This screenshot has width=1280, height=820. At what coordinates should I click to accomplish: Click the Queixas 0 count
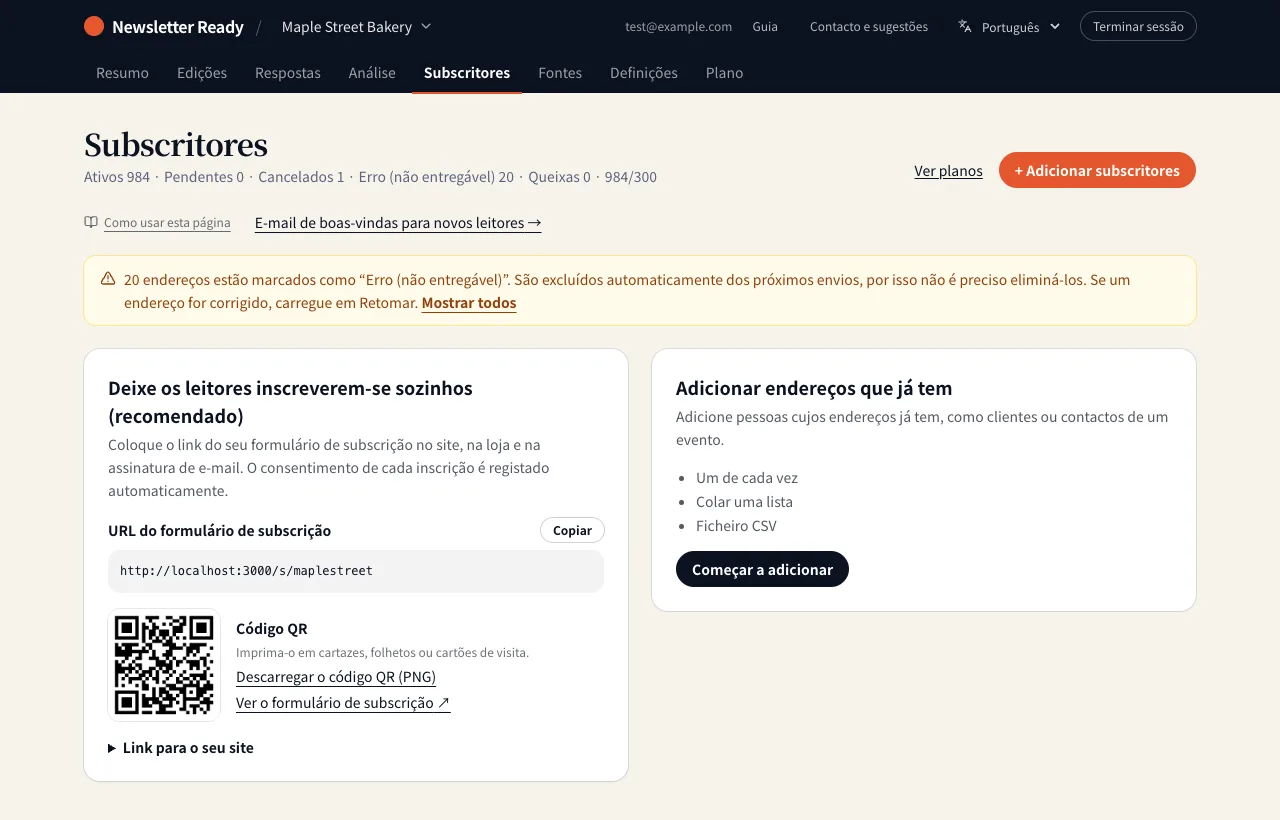pyautogui.click(x=559, y=176)
